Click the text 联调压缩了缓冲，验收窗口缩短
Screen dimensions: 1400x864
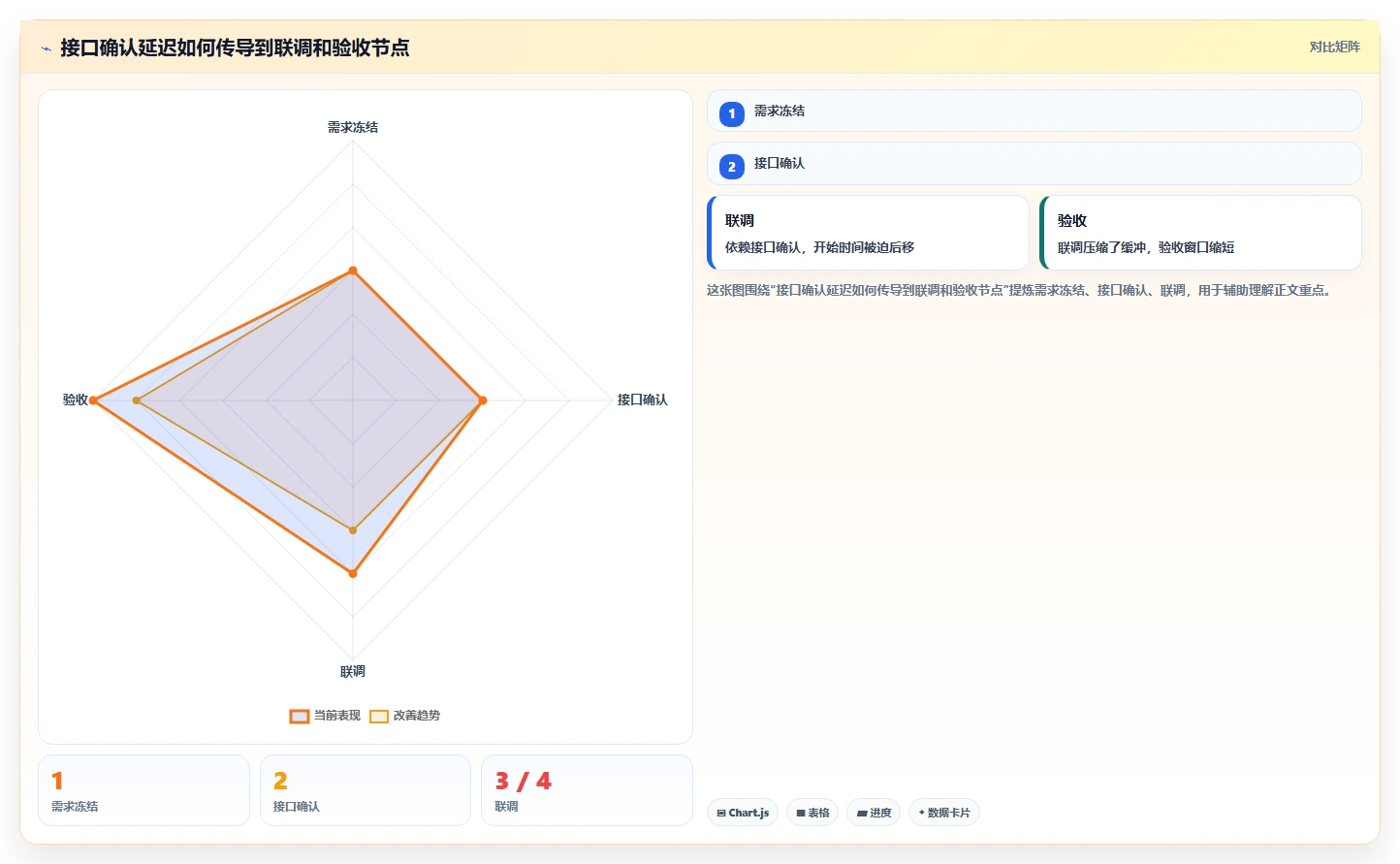1146,247
